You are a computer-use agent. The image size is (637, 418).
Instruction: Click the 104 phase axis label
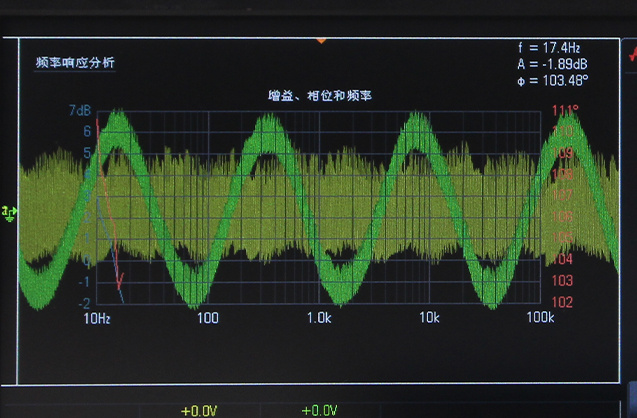pos(562,259)
